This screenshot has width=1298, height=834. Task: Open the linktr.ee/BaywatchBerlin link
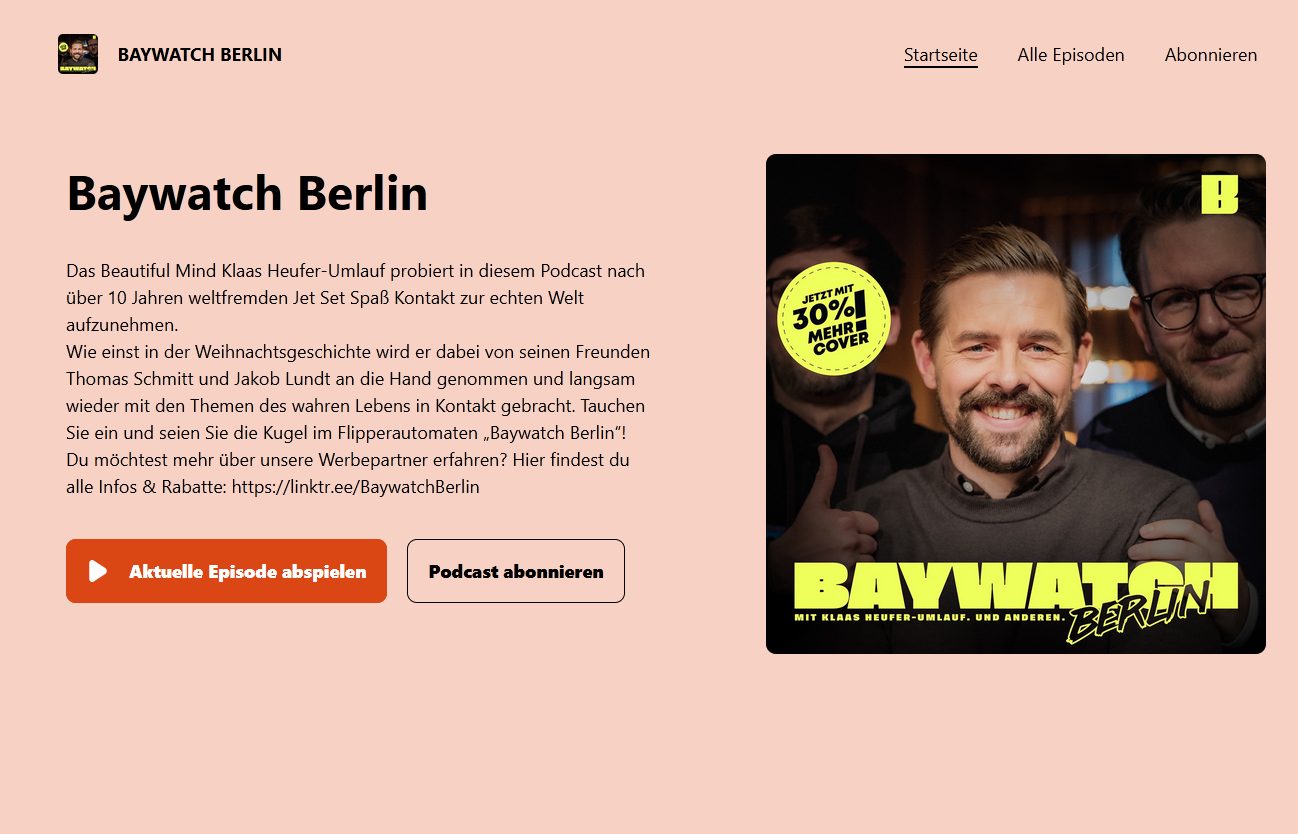[356, 487]
